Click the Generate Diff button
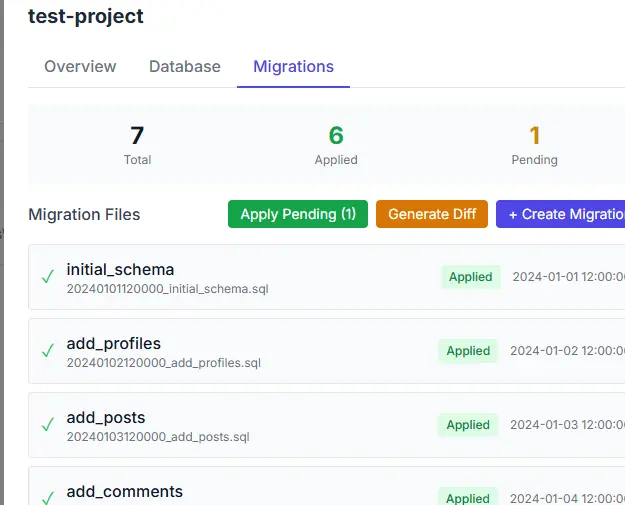The image size is (625, 505). pyautogui.click(x=432, y=214)
